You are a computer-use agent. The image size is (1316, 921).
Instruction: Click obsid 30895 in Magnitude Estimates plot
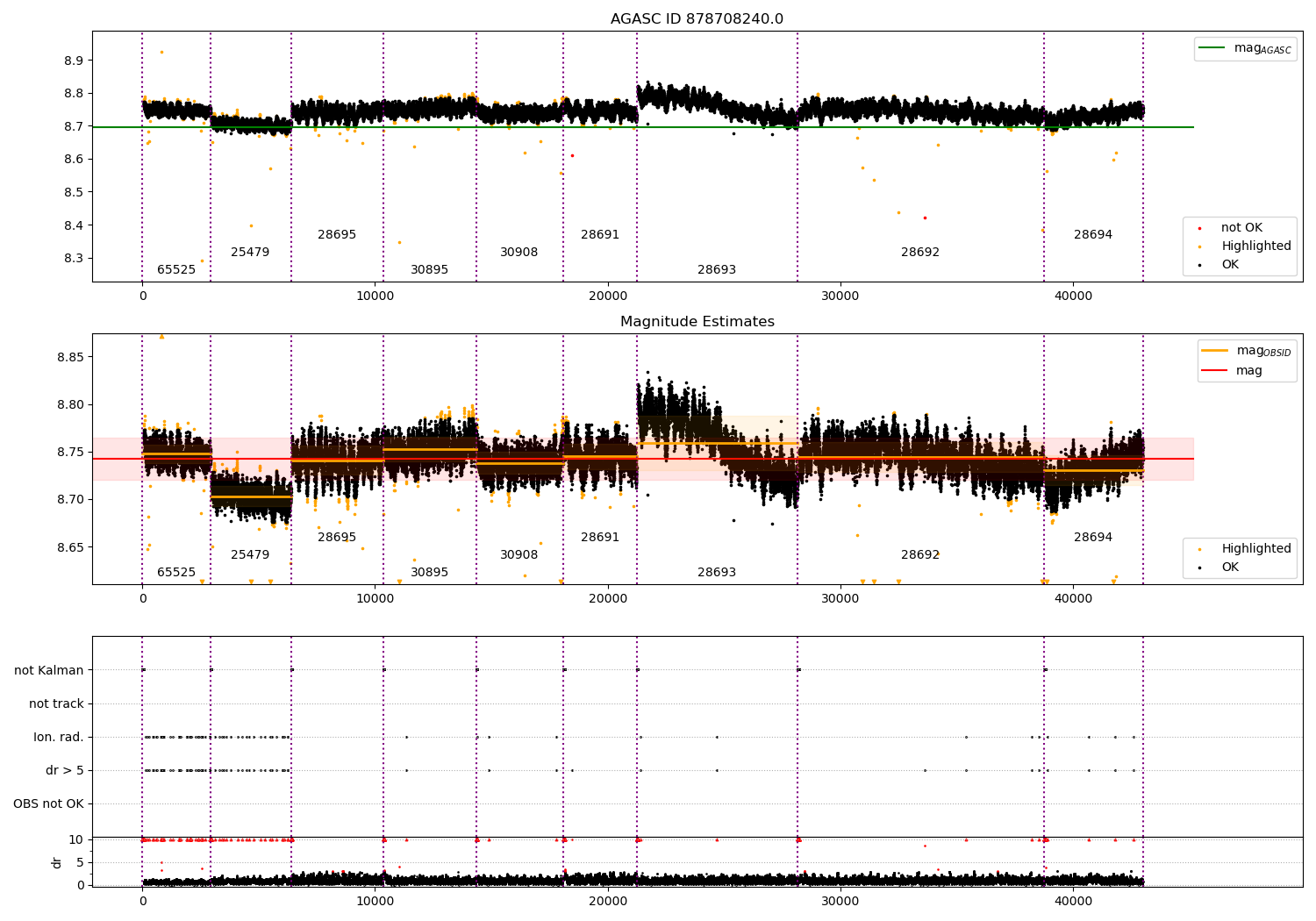click(430, 573)
